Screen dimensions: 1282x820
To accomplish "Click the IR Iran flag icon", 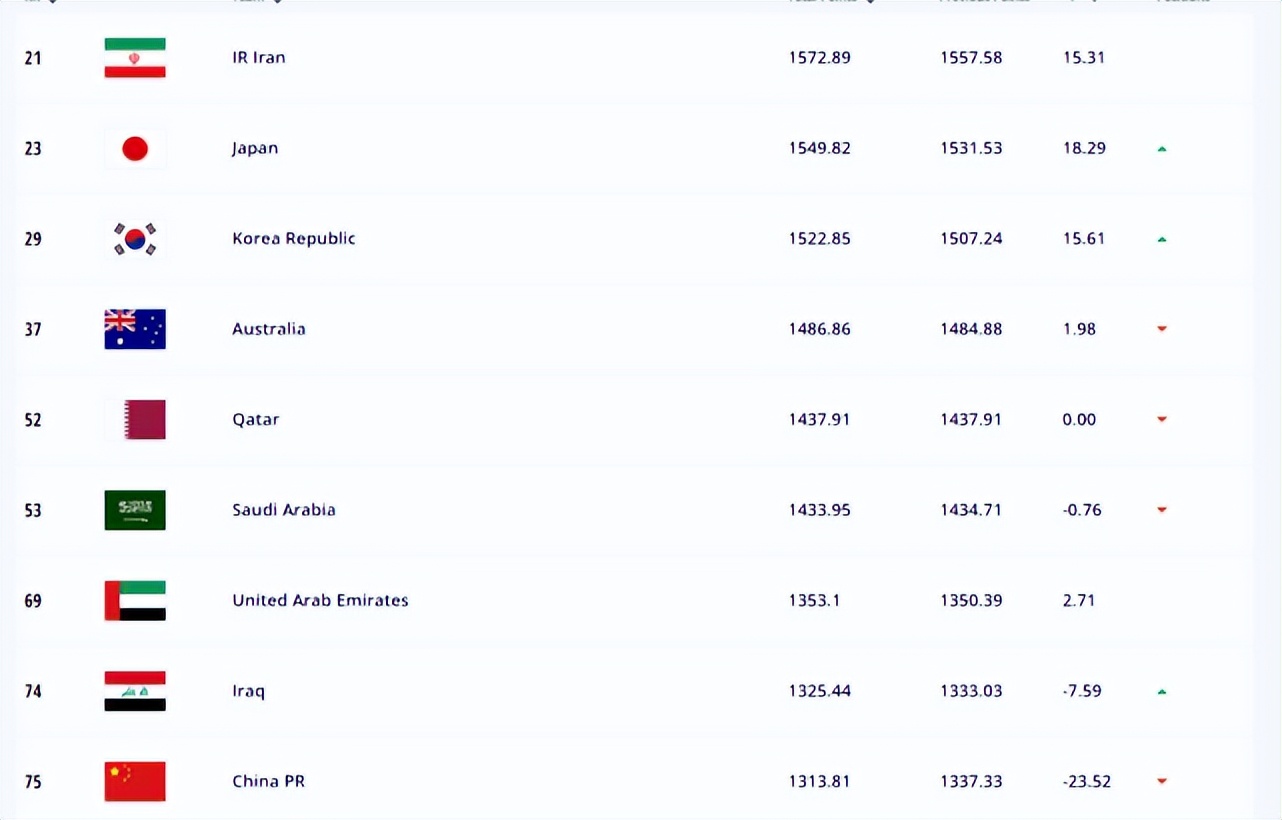I will [x=135, y=58].
